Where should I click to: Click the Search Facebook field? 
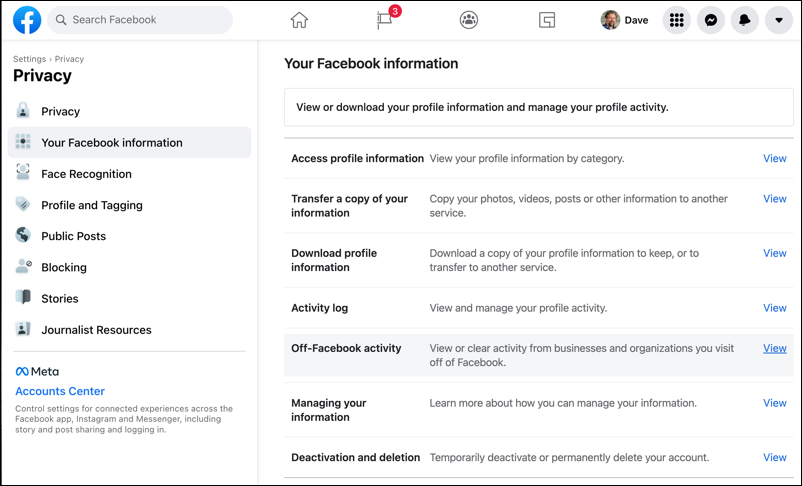(x=140, y=20)
